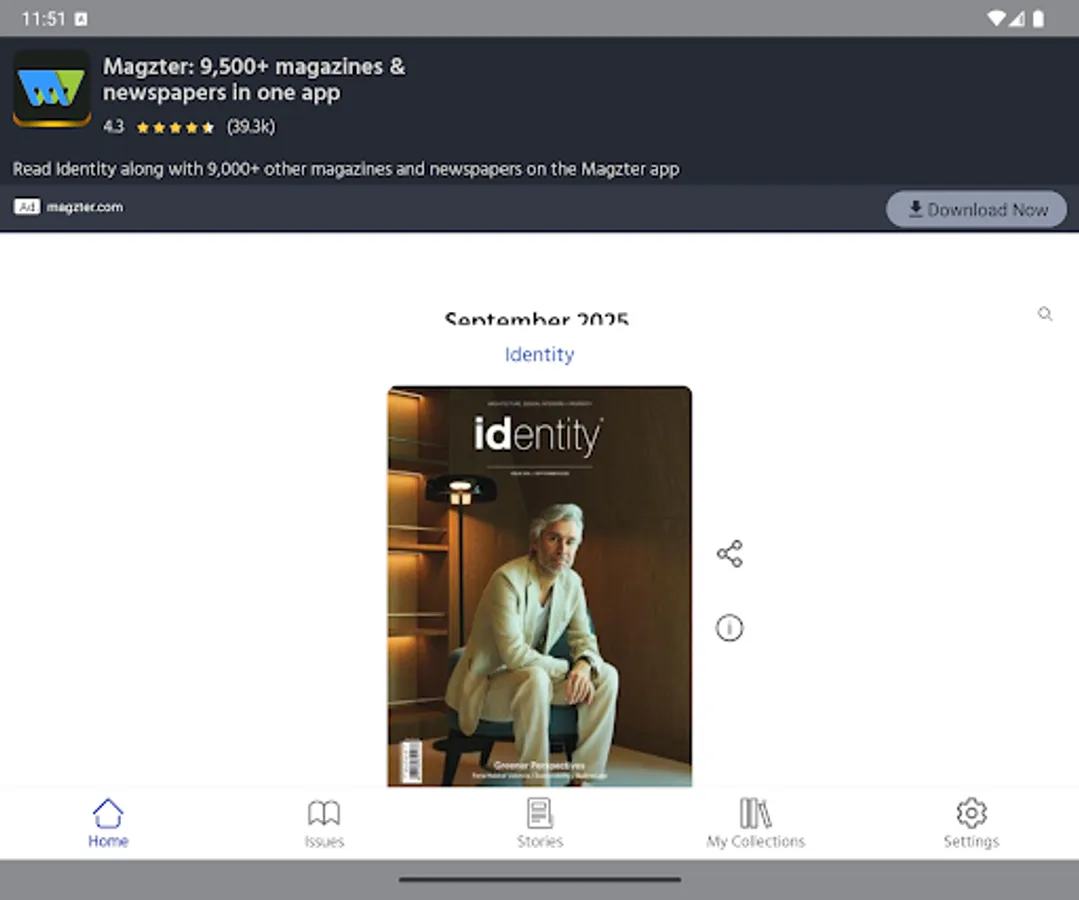
Task: Tap the Identity magazine cover thumbnail
Action: [539, 583]
